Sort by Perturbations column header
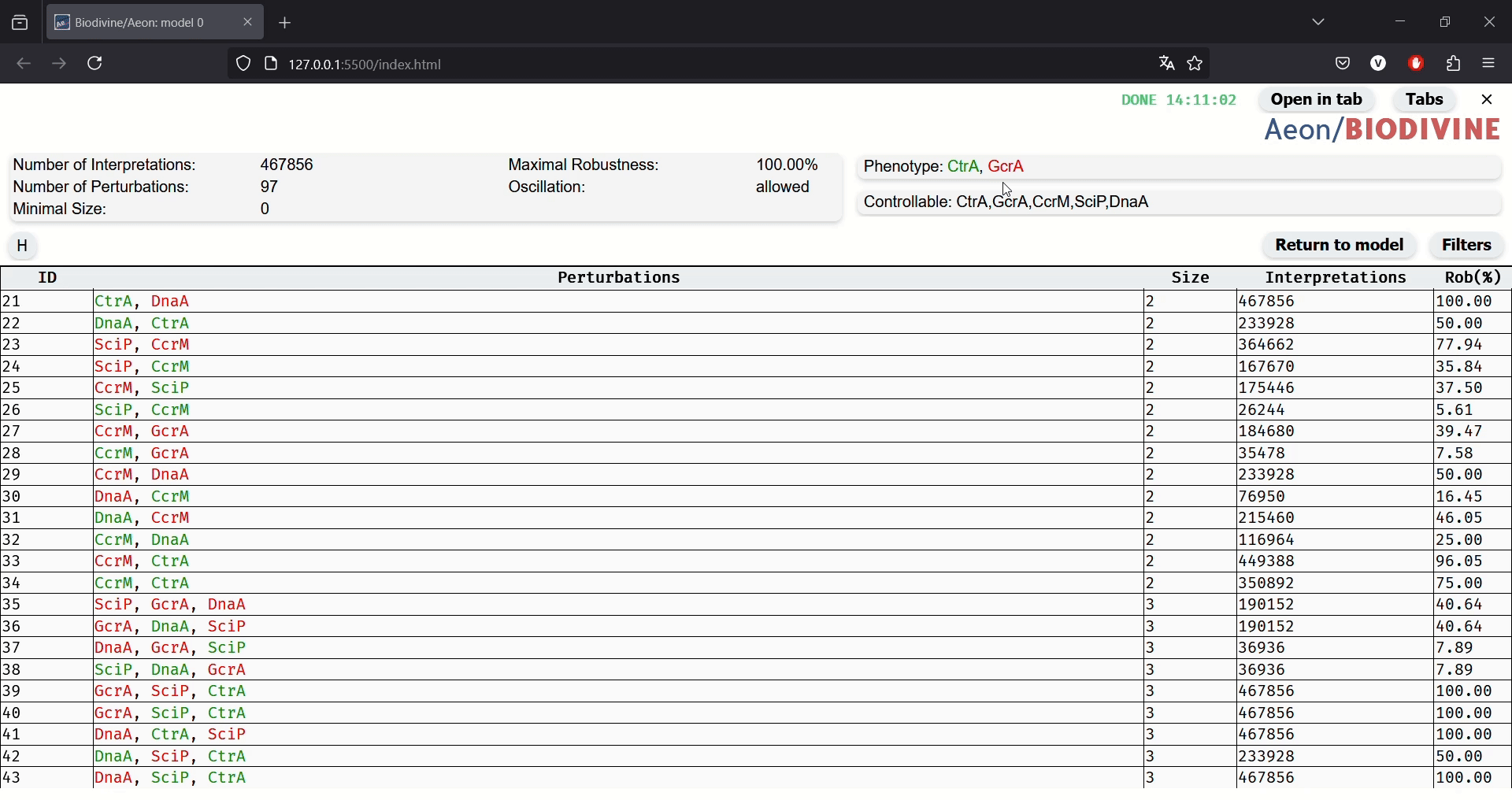This screenshot has height=800, width=1512. click(619, 278)
